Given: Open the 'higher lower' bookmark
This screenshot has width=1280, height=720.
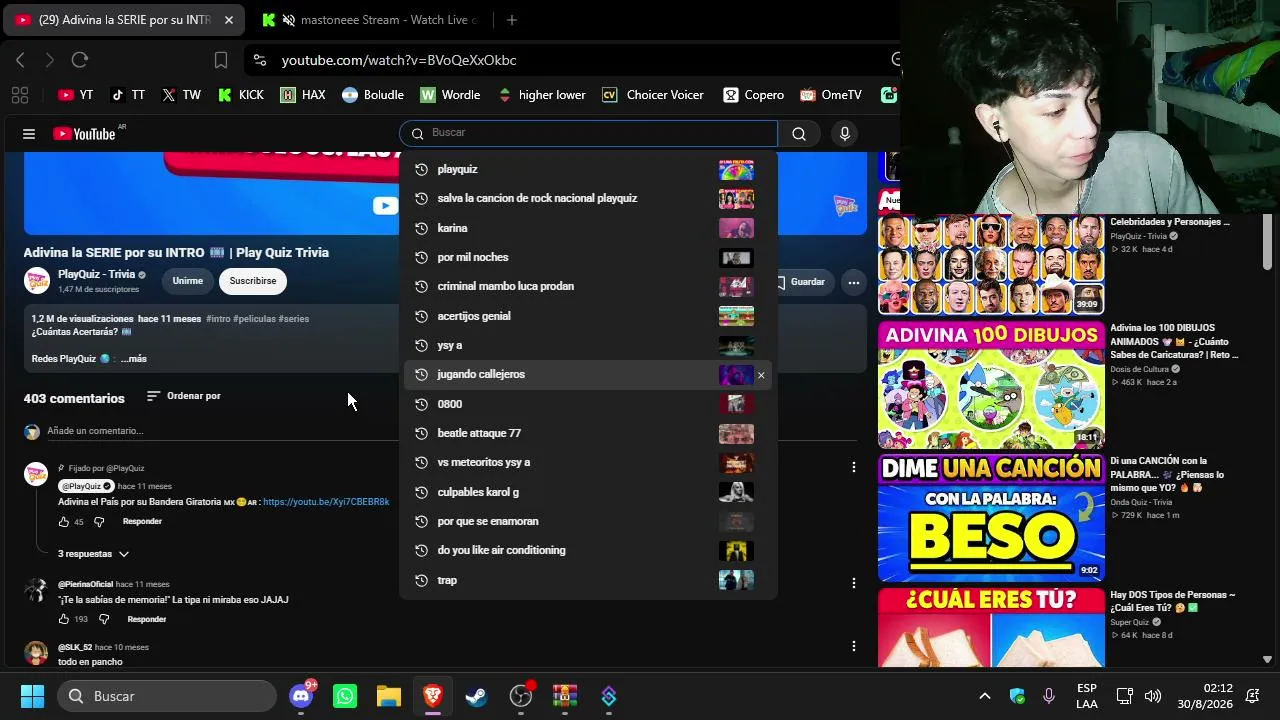Looking at the screenshot, I should [x=541, y=95].
